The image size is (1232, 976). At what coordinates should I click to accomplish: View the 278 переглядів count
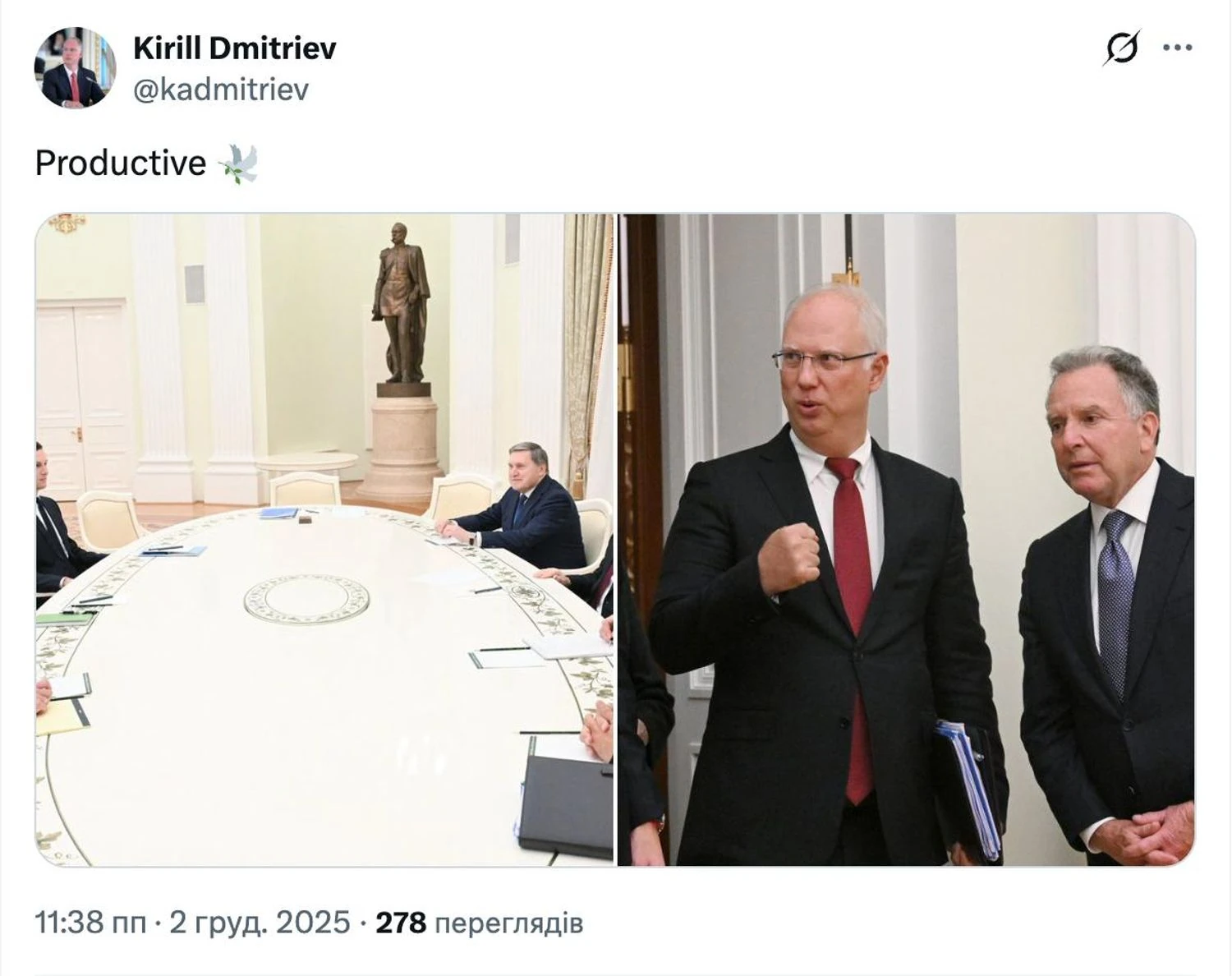coord(480,923)
